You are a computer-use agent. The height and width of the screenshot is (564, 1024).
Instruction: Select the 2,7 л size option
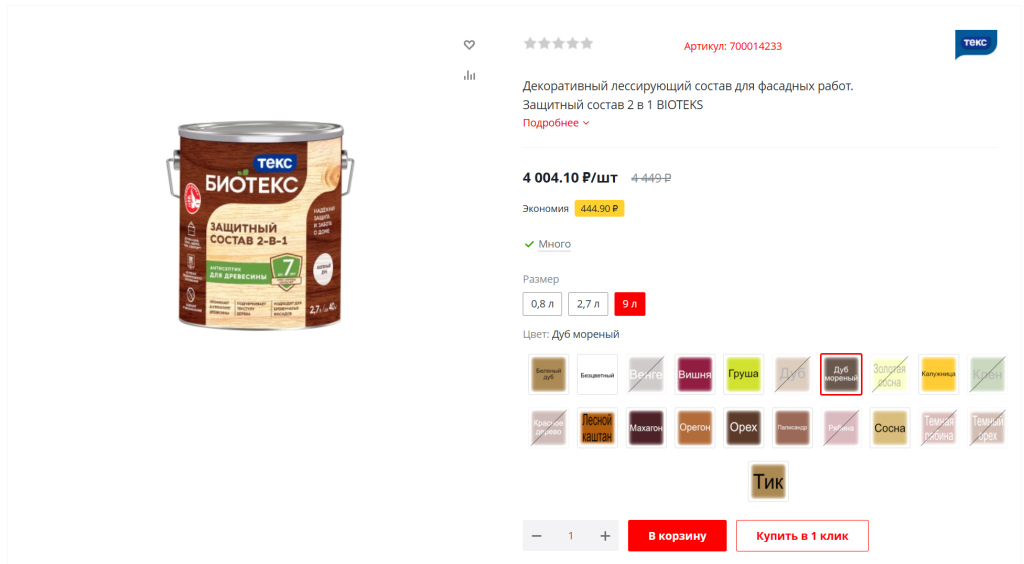[x=588, y=304]
